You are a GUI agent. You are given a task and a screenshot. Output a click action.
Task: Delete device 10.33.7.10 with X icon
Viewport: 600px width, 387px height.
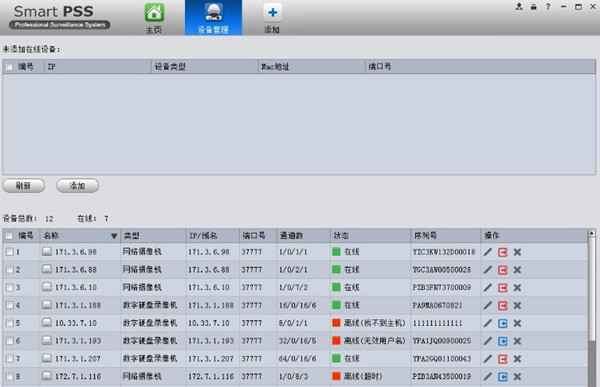coord(517,323)
